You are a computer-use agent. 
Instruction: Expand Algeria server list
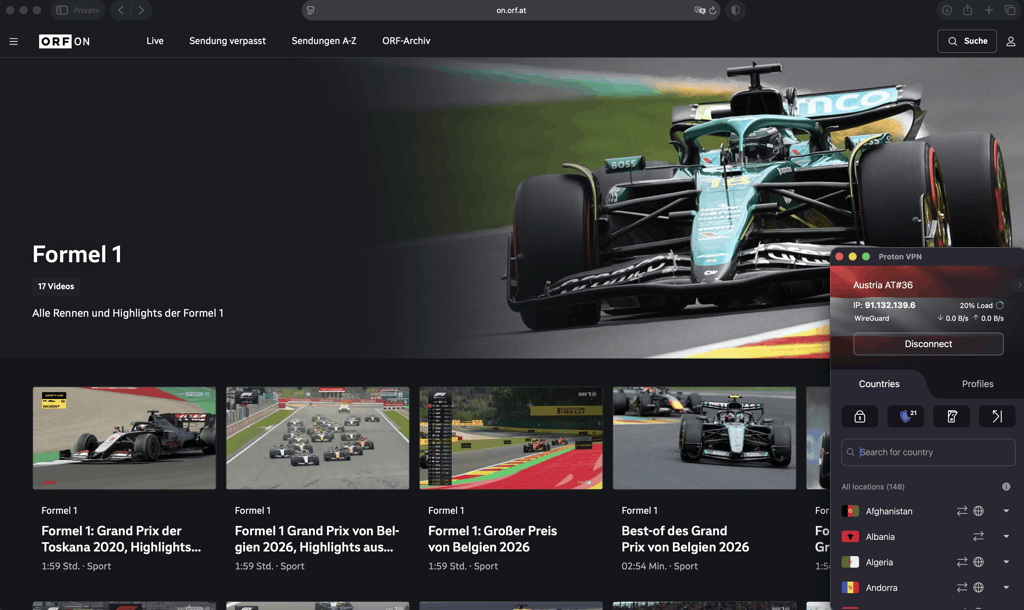[x=1006, y=562]
